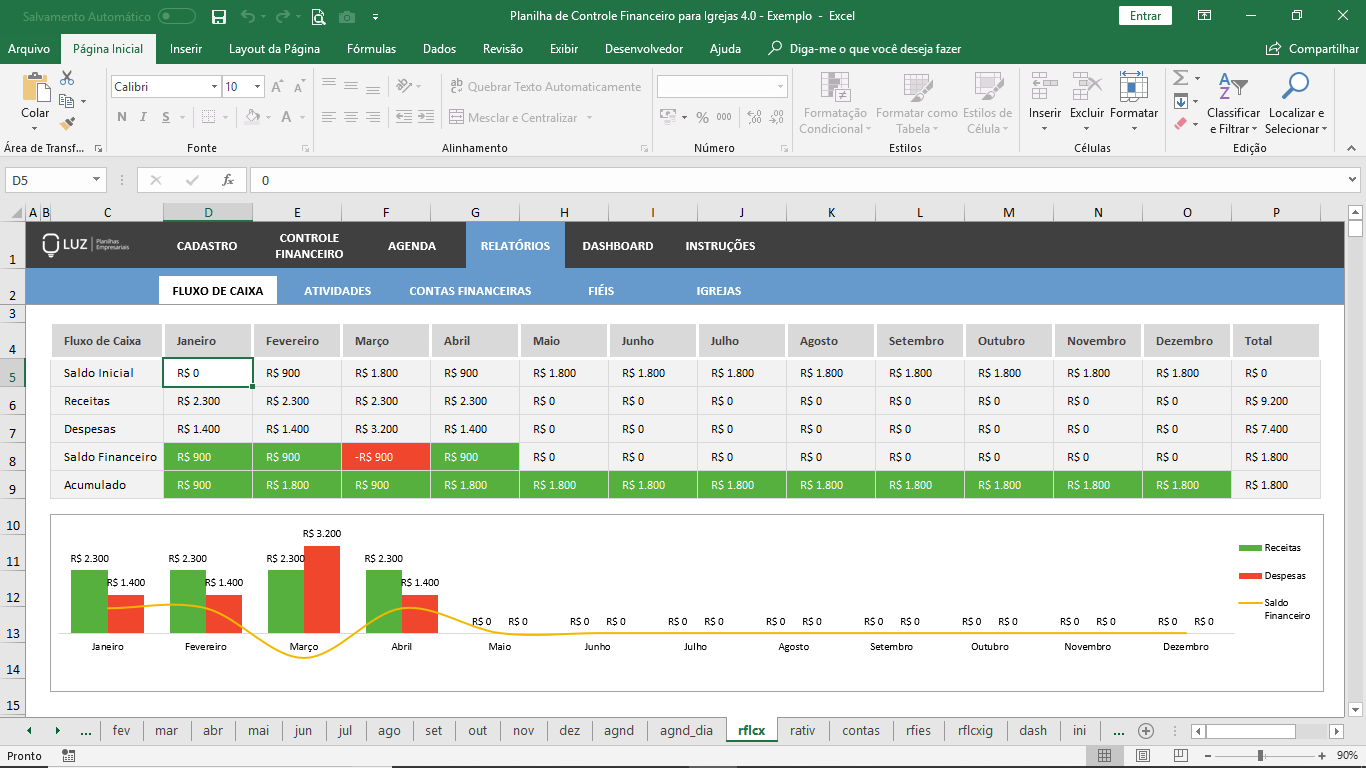
Task: Click the DASHBOARD navigation button
Action: click(617, 246)
